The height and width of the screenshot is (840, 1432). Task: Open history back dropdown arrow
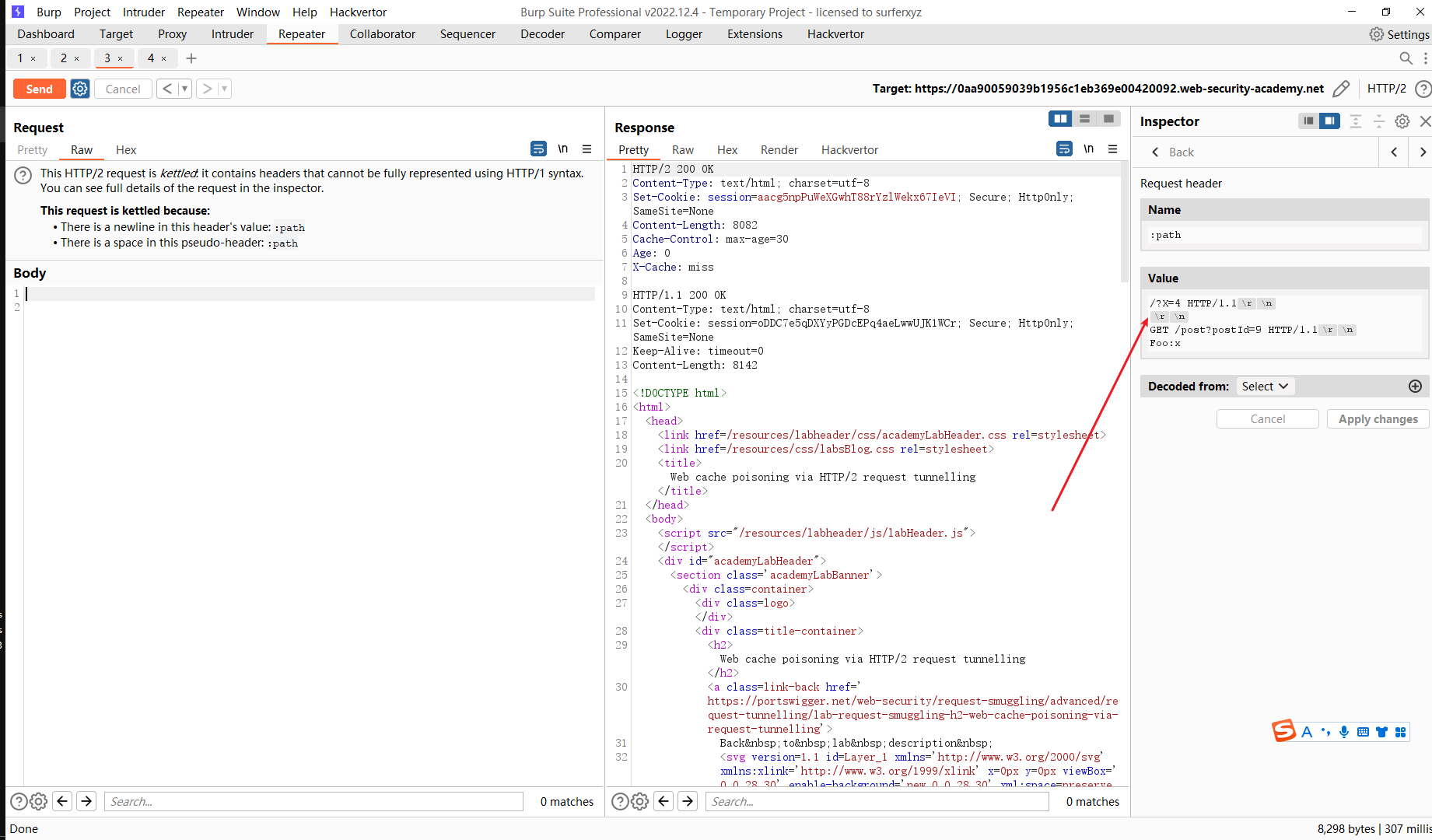click(x=185, y=89)
